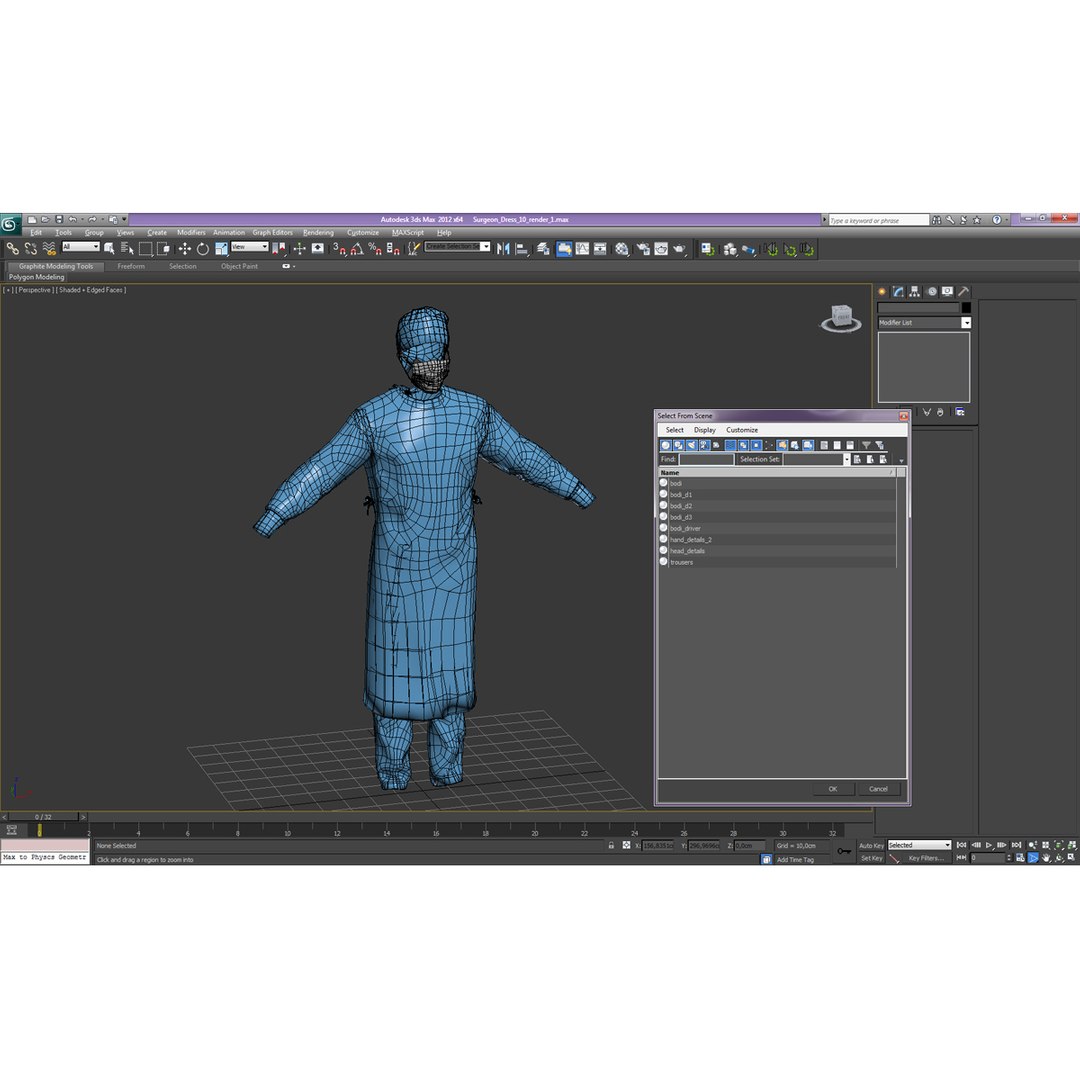The image size is (1080, 1080).
Task: Click the Render Production teapot icon
Action: tap(679, 249)
